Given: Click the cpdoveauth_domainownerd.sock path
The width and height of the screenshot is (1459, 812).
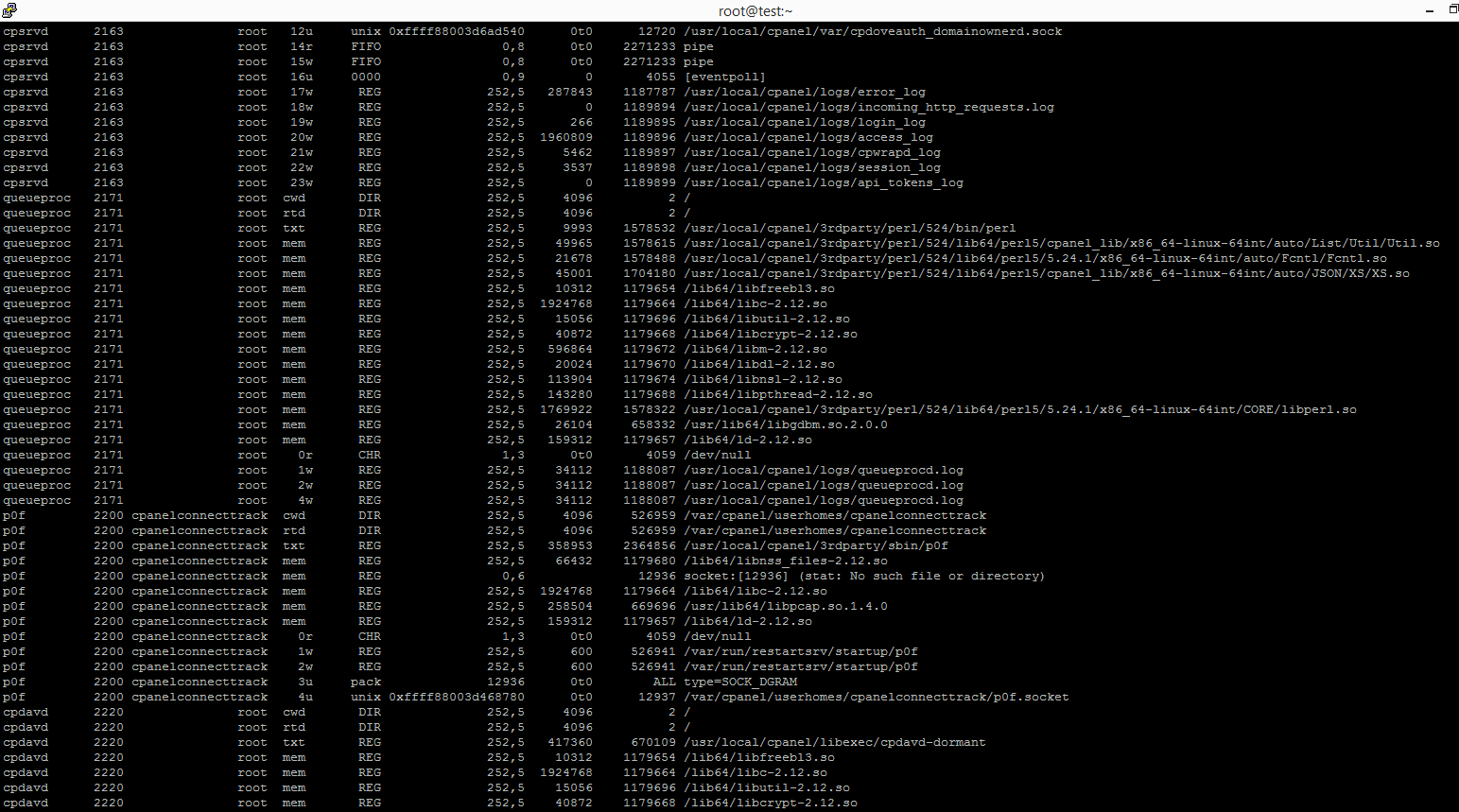Looking at the screenshot, I should click(x=872, y=31).
